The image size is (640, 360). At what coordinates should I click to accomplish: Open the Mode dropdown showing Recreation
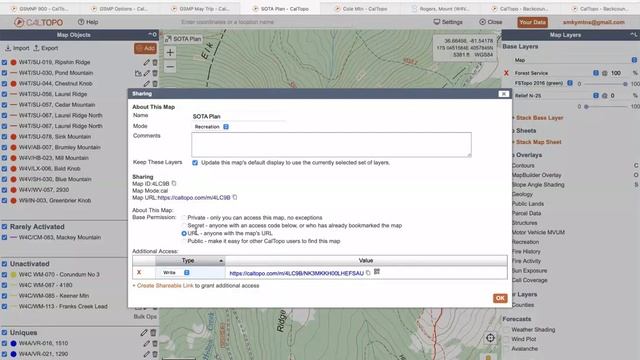click(x=211, y=127)
